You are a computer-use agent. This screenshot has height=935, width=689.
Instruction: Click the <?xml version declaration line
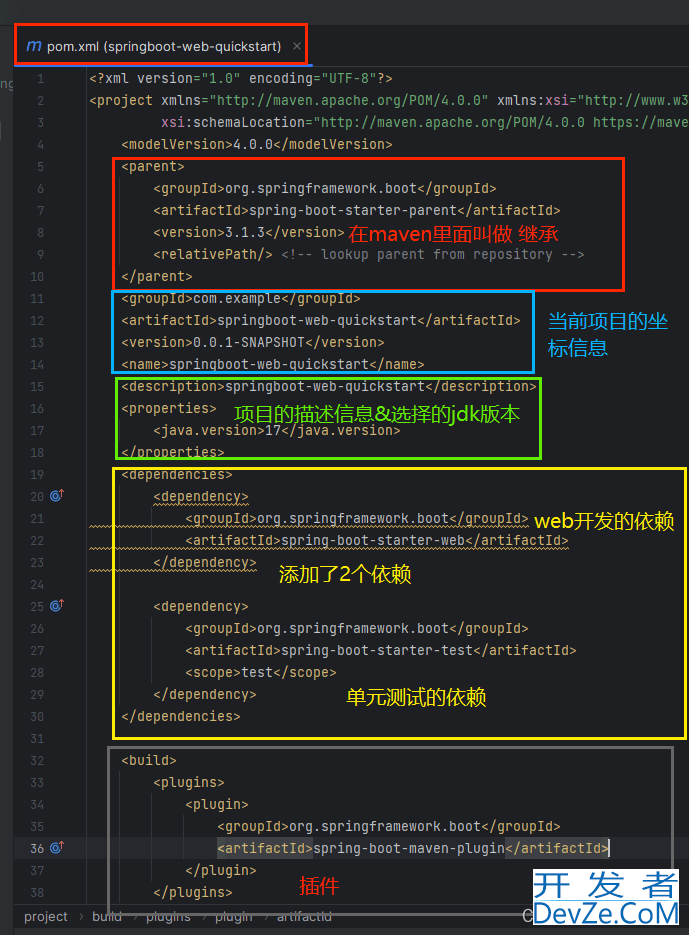pyautogui.click(x=241, y=79)
